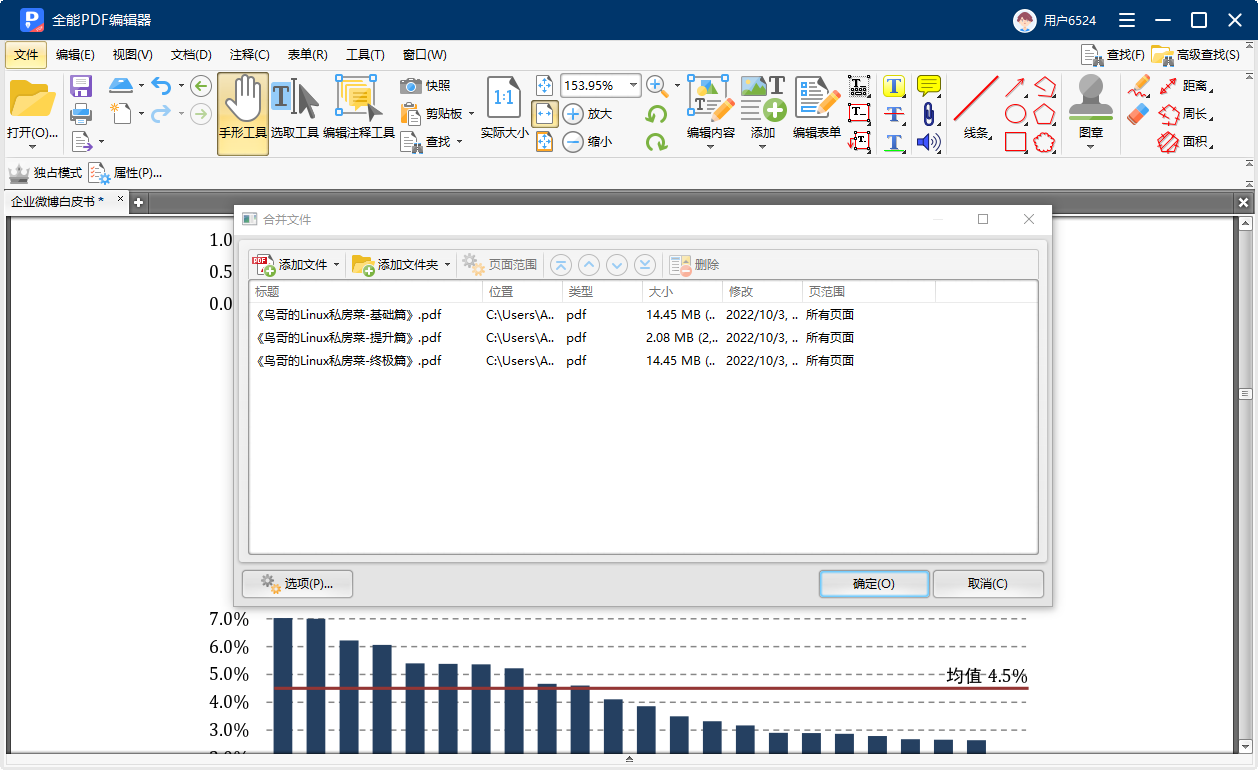Switch to the 企业微博白皮书 document tab
1259x771 pixels.
click(x=58, y=202)
